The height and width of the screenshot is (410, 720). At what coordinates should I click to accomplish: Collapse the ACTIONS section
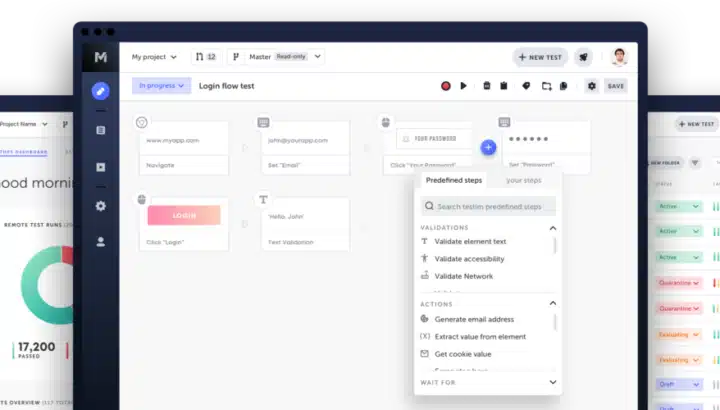pyautogui.click(x=552, y=303)
